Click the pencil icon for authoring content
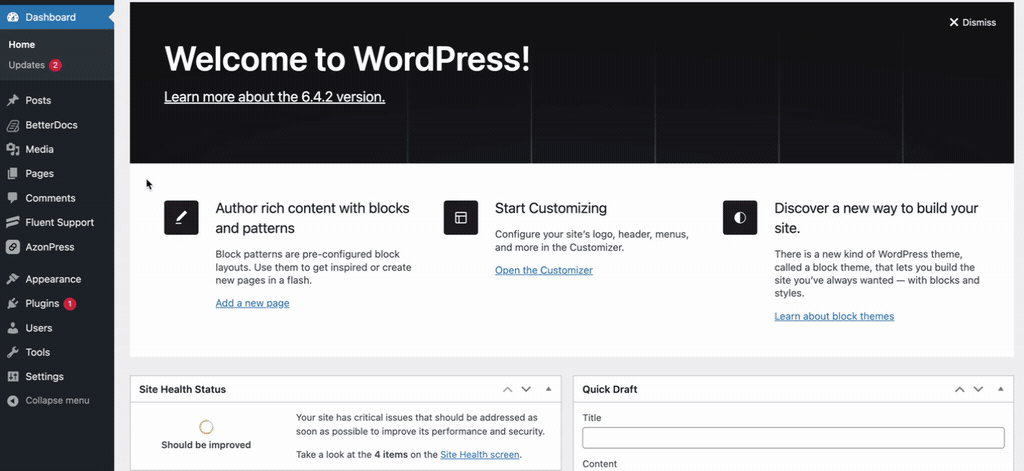Image resolution: width=1024 pixels, height=471 pixels. pyautogui.click(x=181, y=218)
